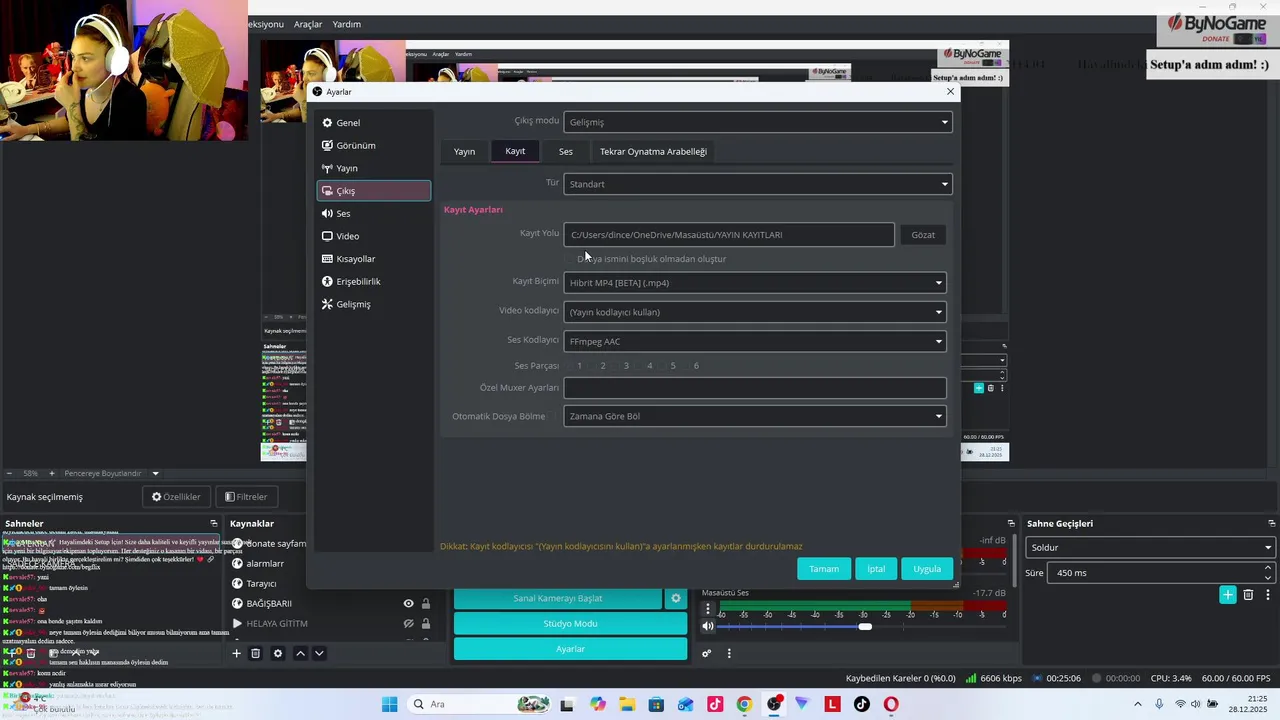Open Yayın category in settings sidebar
This screenshot has height=720, width=1280.
pyautogui.click(x=373, y=168)
